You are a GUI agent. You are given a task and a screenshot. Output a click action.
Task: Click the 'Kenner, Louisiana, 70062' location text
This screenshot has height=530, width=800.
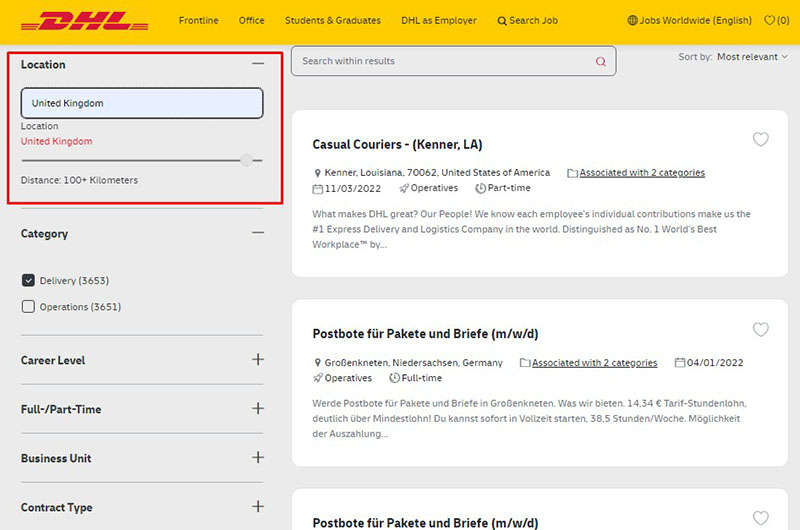point(437,173)
